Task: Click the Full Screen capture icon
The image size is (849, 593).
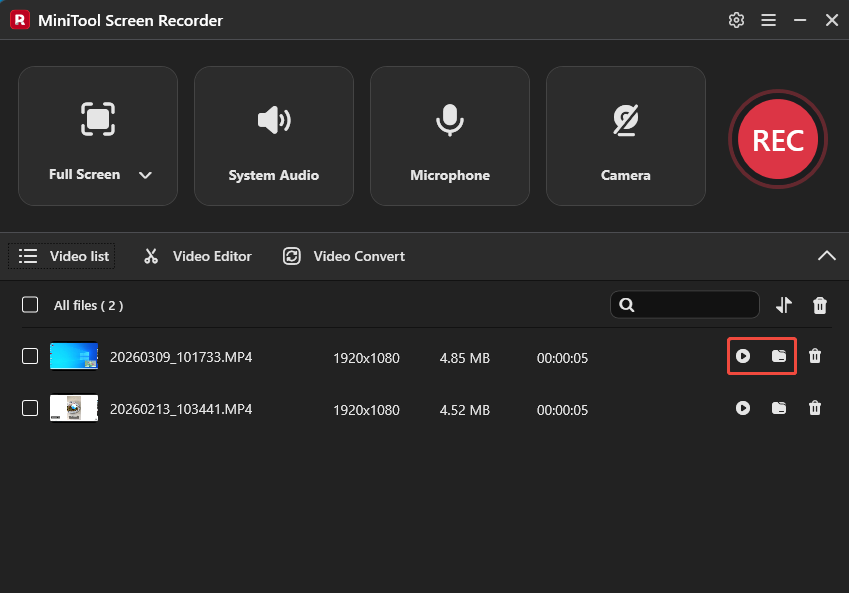Action: pyautogui.click(x=97, y=119)
